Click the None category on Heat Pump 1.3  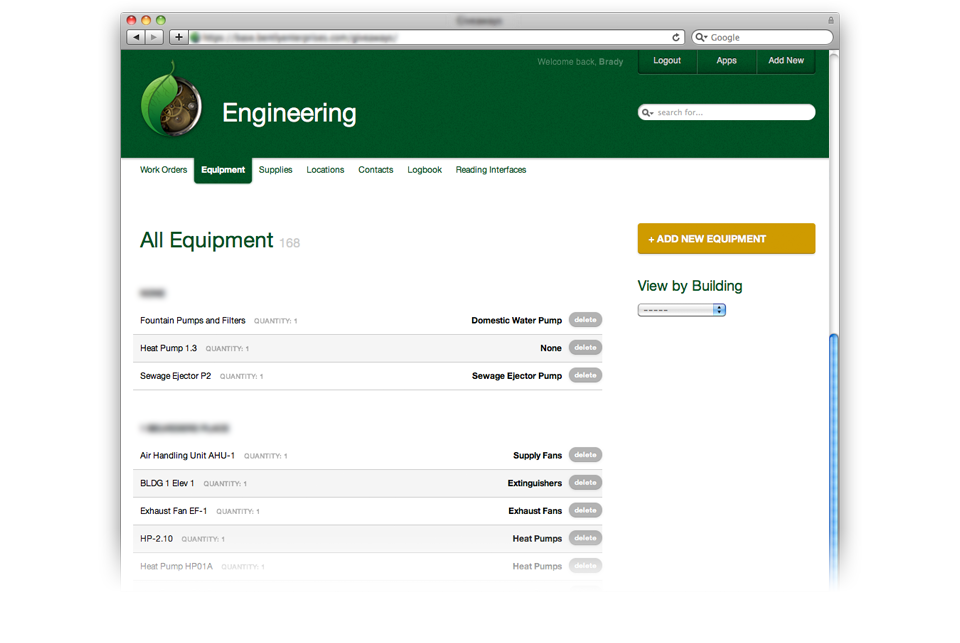point(551,348)
